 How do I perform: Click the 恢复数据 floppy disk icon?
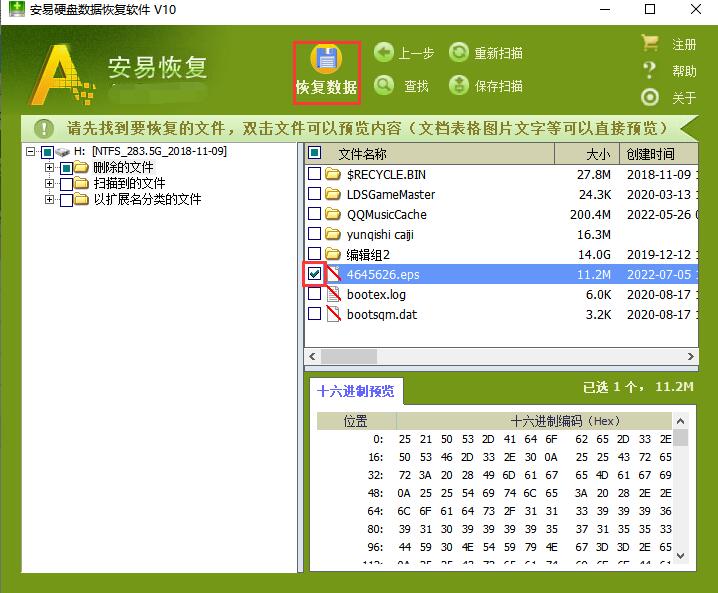coord(326,59)
